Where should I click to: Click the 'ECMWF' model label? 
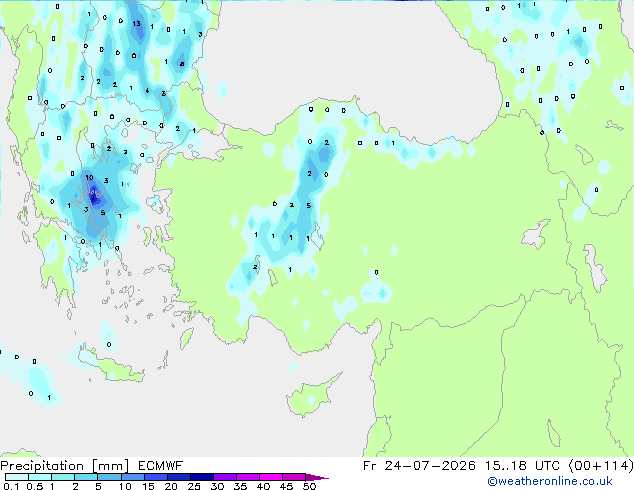161,466
